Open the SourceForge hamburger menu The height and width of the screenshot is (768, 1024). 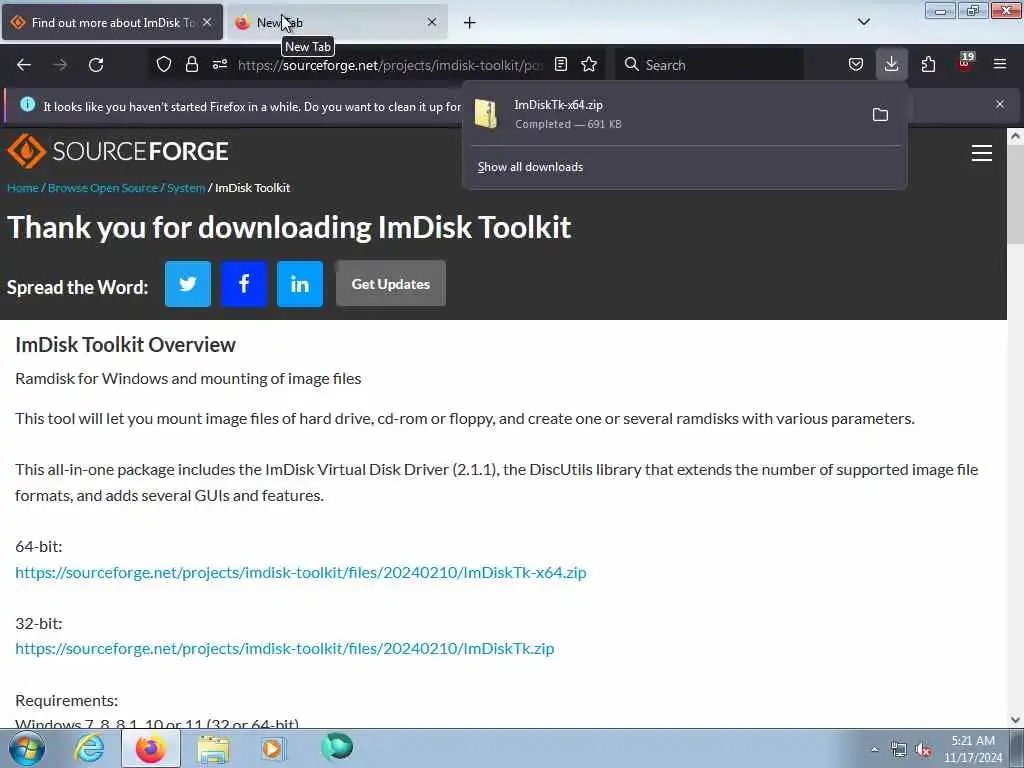click(x=982, y=153)
